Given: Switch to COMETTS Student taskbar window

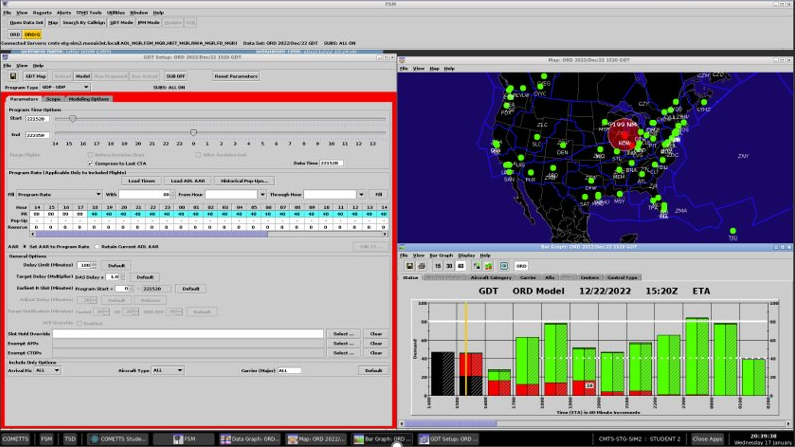Looking at the screenshot, I should (118, 439).
